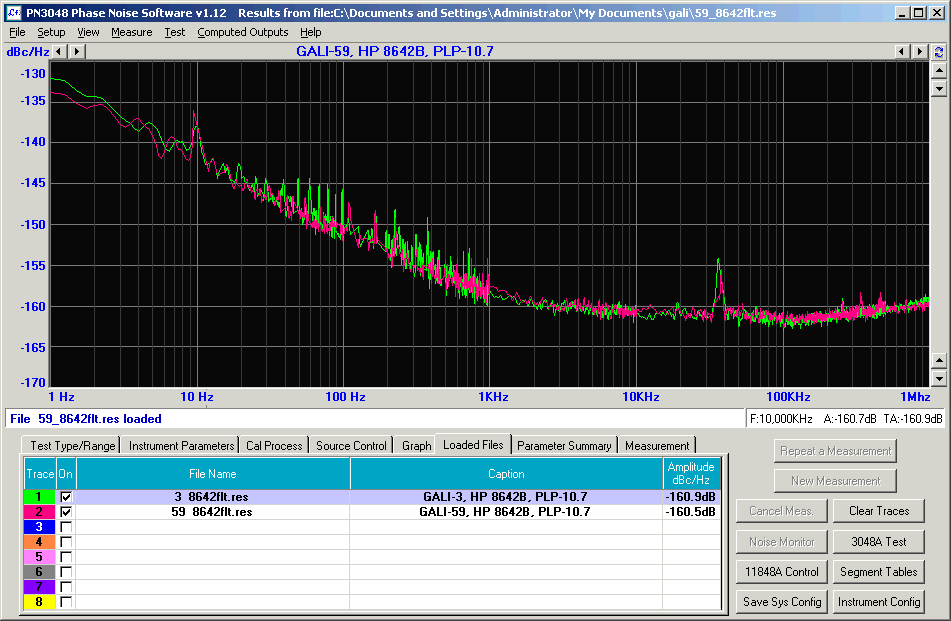The height and width of the screenshot is (621, 951).
Task: Click the -160.9dB amplitude cell
Action: pos(691,497)
